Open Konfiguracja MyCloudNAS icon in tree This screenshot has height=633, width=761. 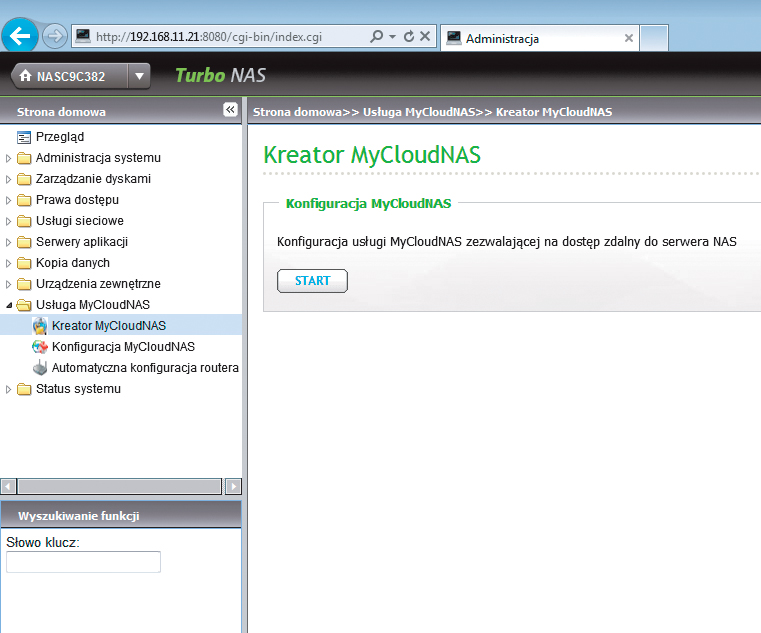tap(40, 347)
